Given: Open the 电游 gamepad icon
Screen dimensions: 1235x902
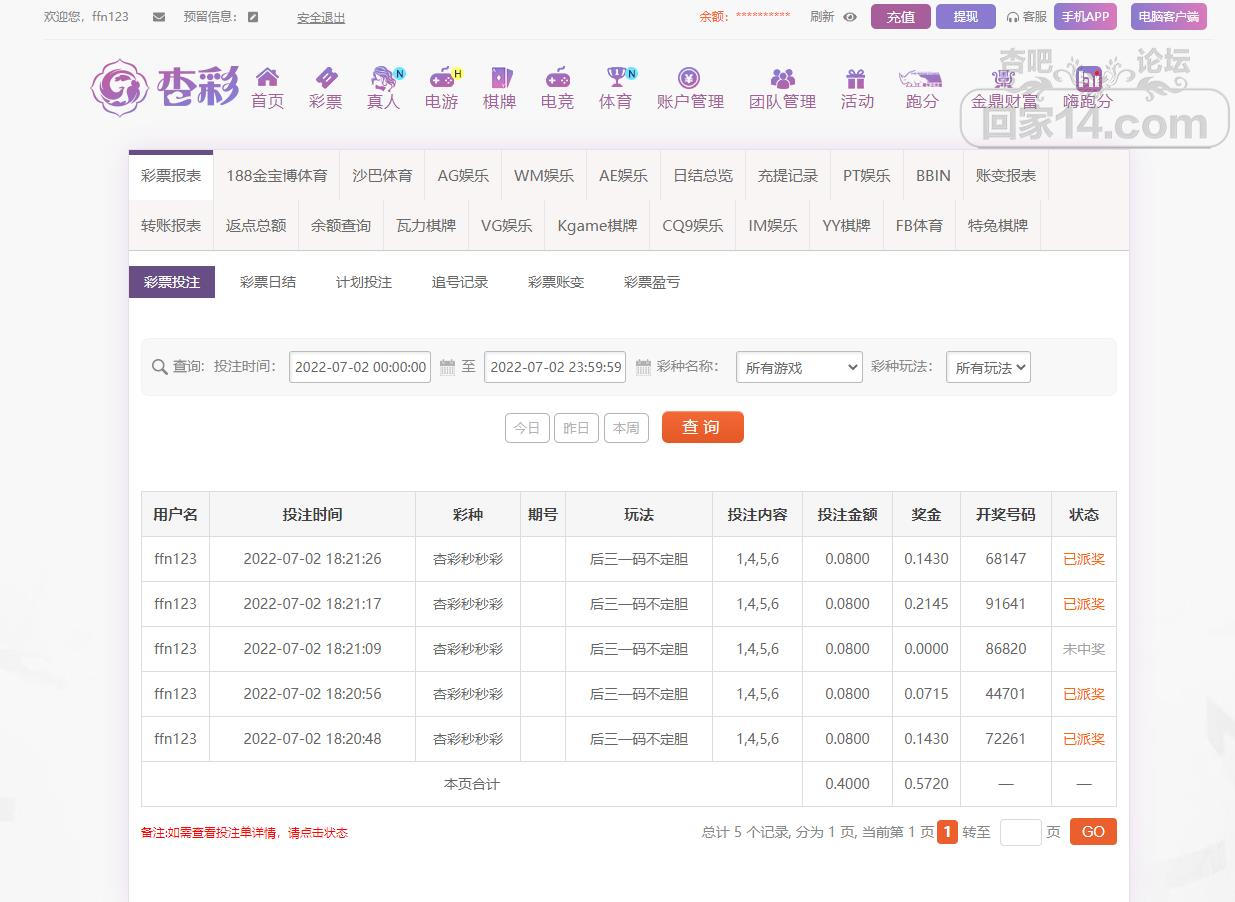Looking at the screenshot, I should coord(441,78).
